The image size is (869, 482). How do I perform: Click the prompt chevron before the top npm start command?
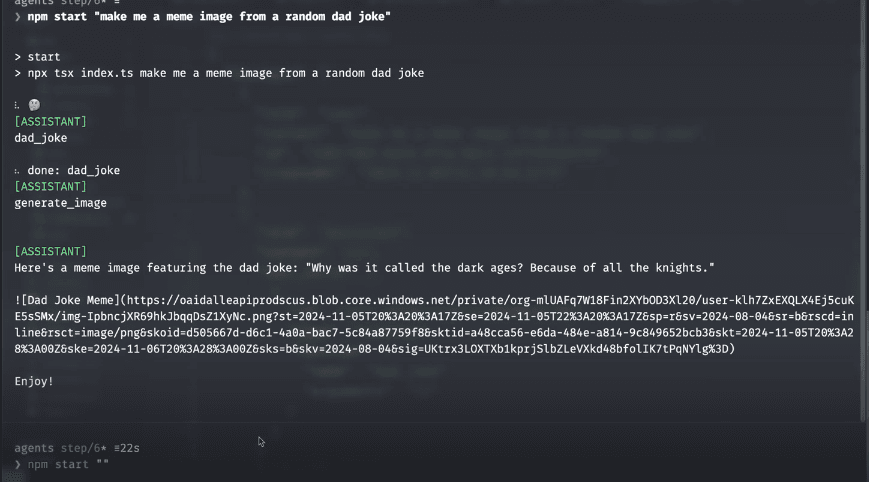[x=18, y=17]
